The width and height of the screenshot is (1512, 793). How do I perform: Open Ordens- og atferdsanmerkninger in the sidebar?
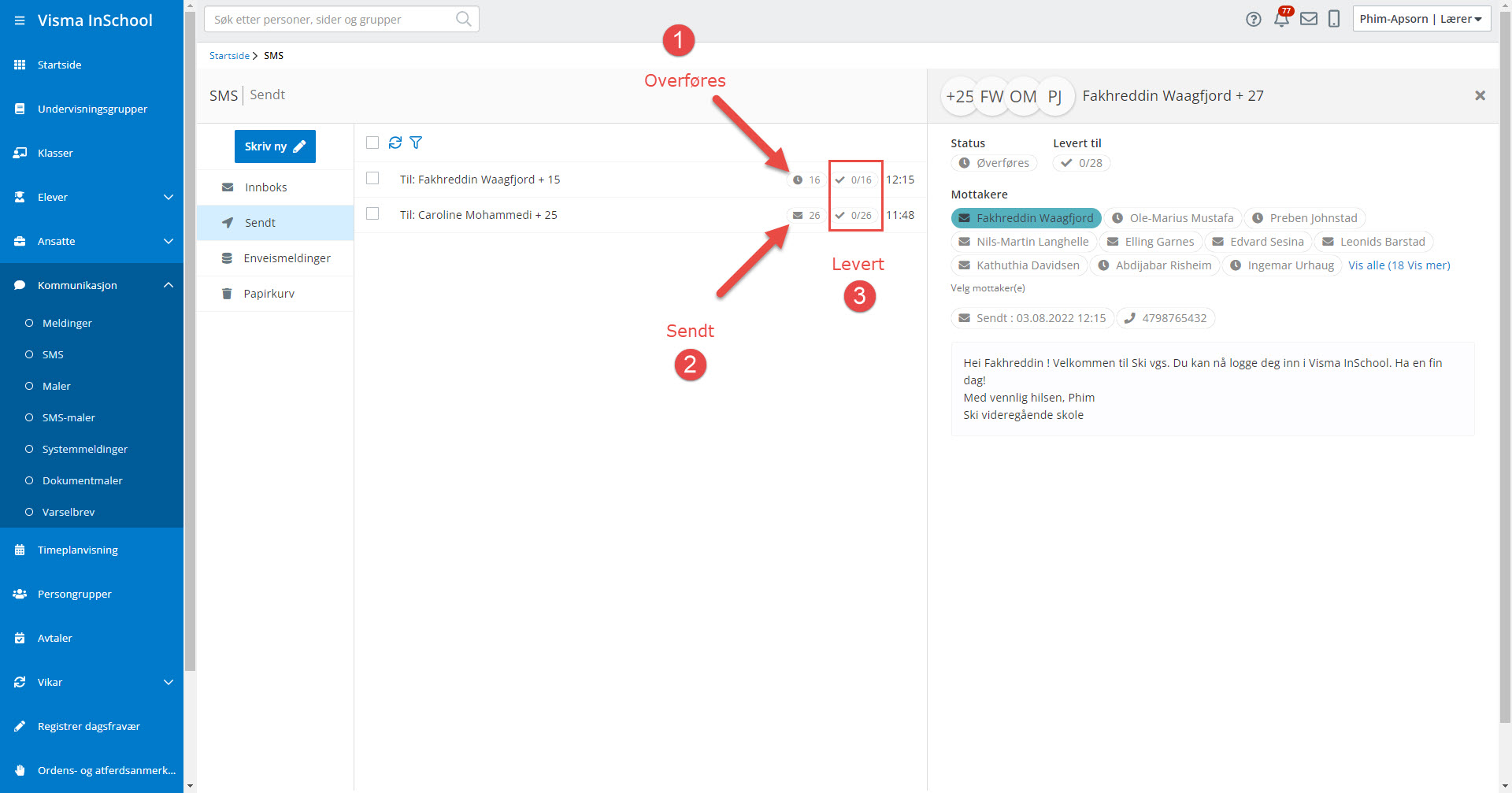(x=91, y=770)
